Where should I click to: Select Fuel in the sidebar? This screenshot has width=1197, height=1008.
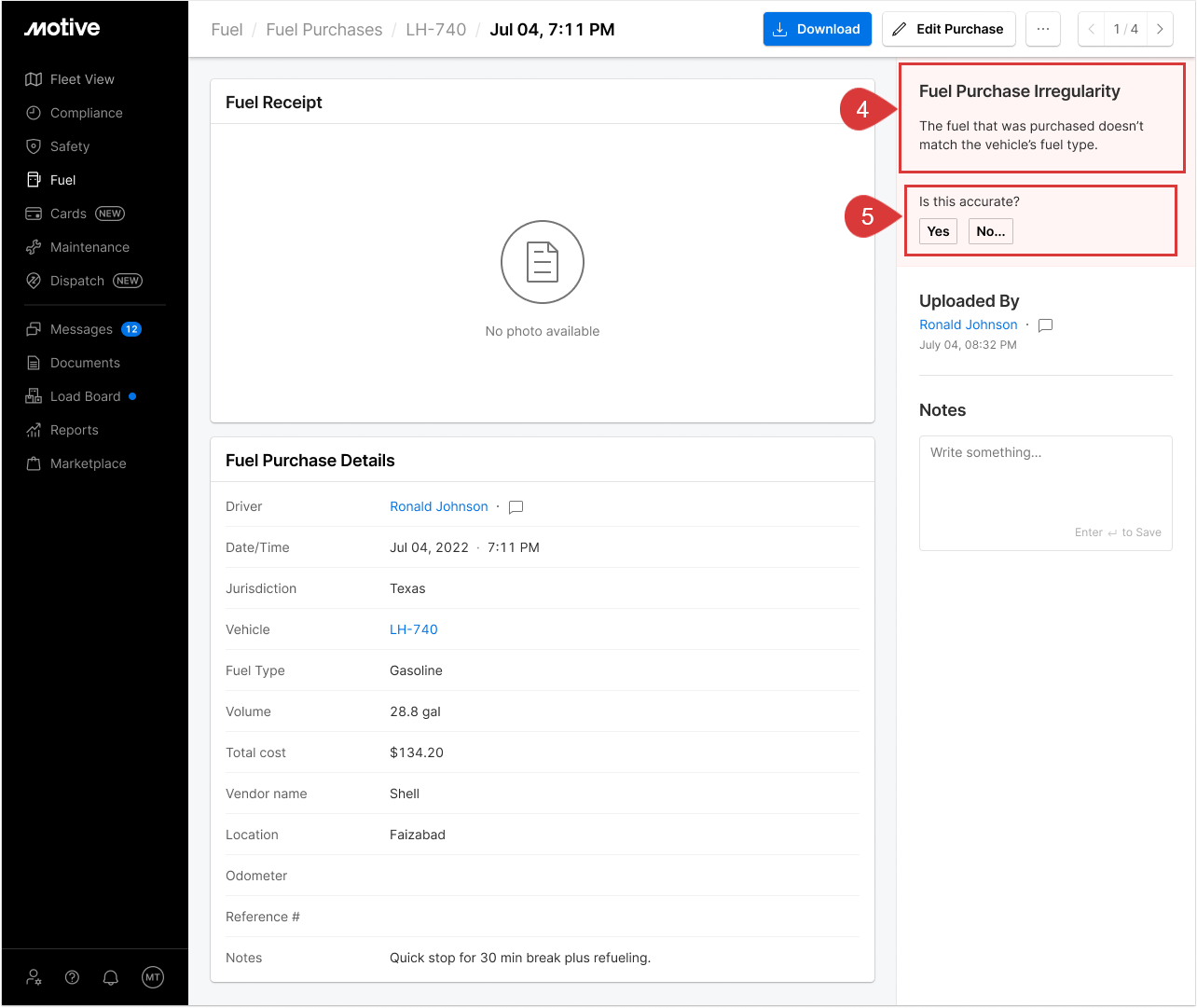62,180
